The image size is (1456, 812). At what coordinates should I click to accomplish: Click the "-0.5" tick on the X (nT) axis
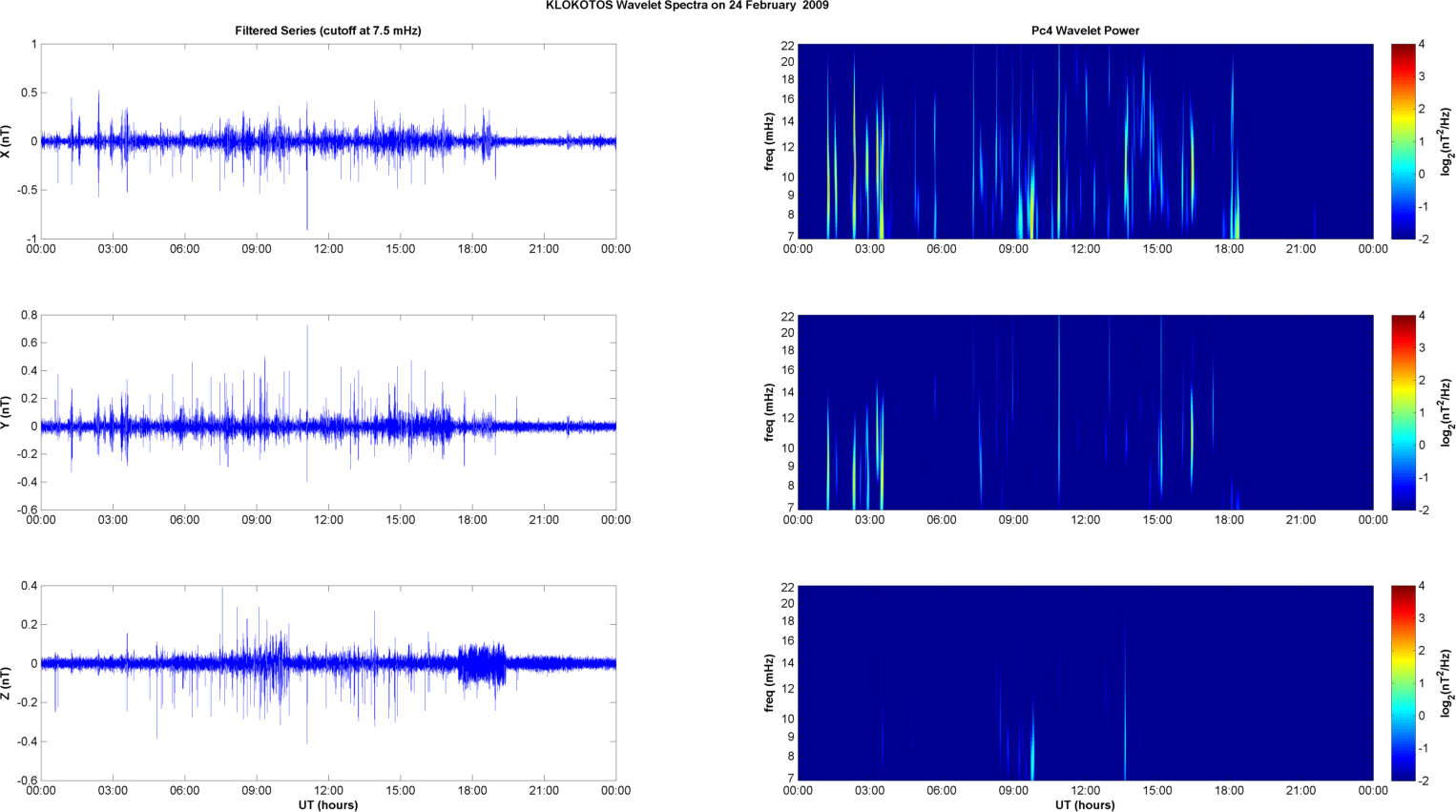pos(26,190)
